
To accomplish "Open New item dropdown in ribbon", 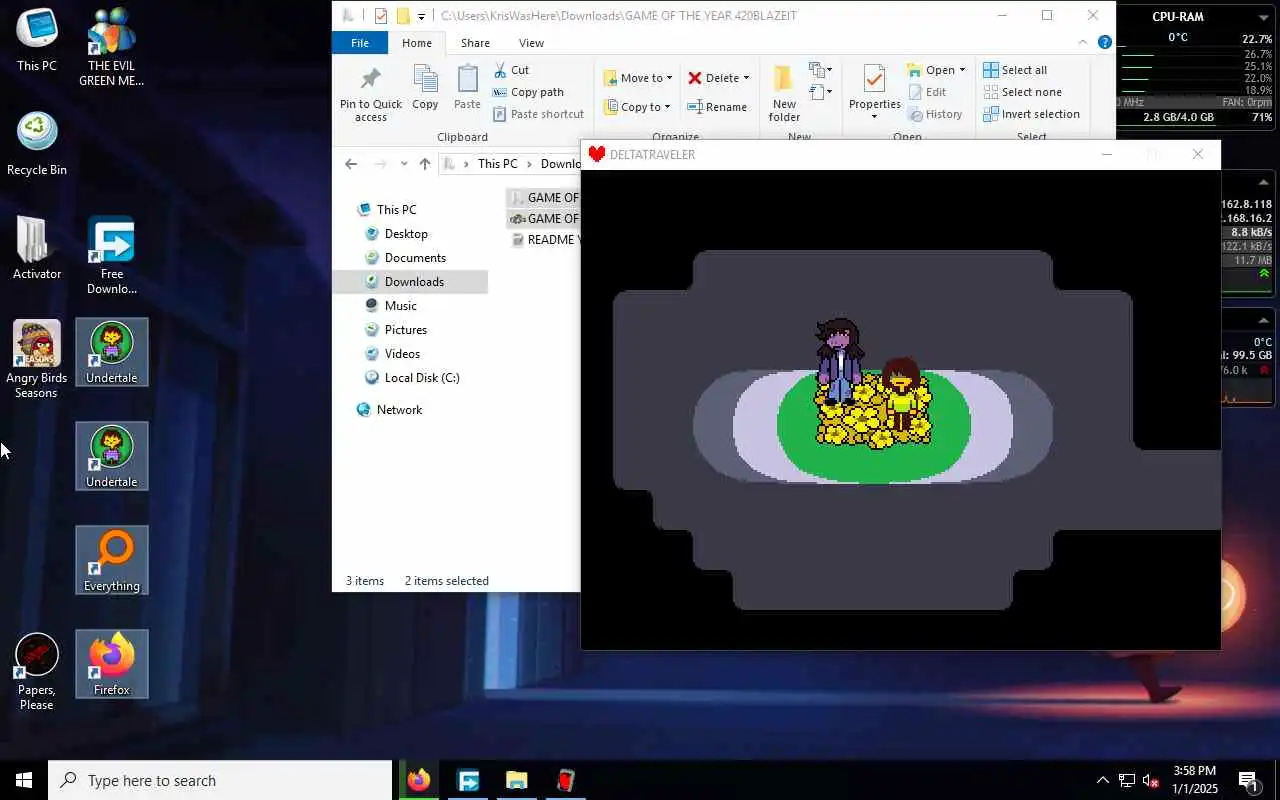I will pos(821,70).
